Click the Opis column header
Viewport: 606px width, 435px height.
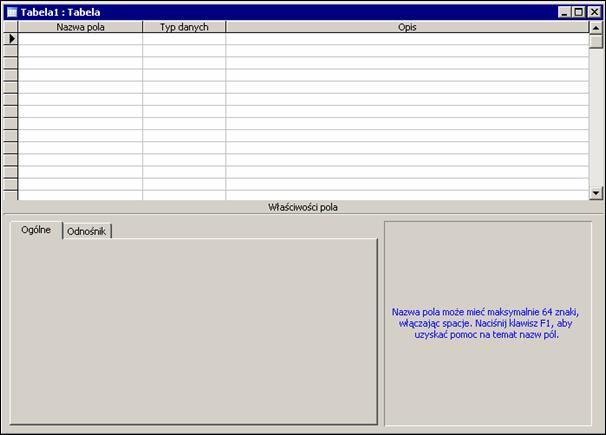click(406, 27)
